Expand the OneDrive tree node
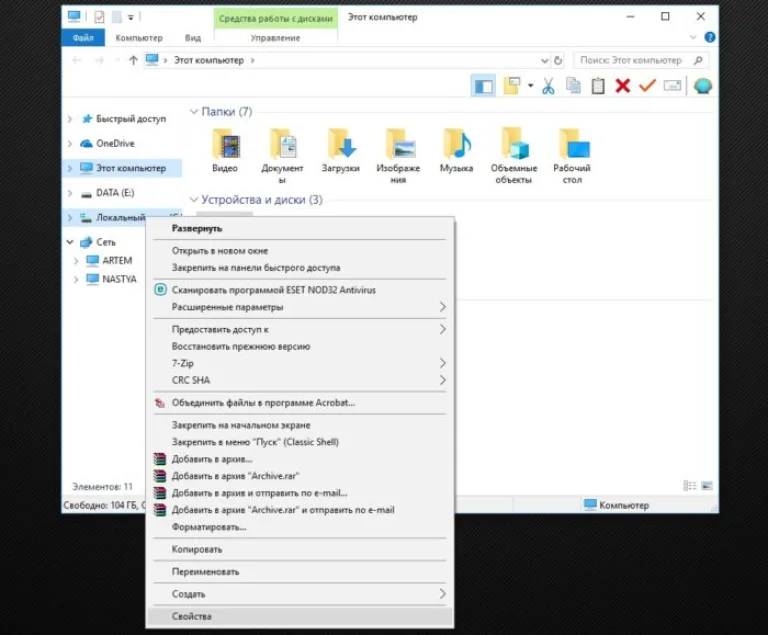Image resolution: width=768 pixels, height=635 pixels. (x=70, y=144)
